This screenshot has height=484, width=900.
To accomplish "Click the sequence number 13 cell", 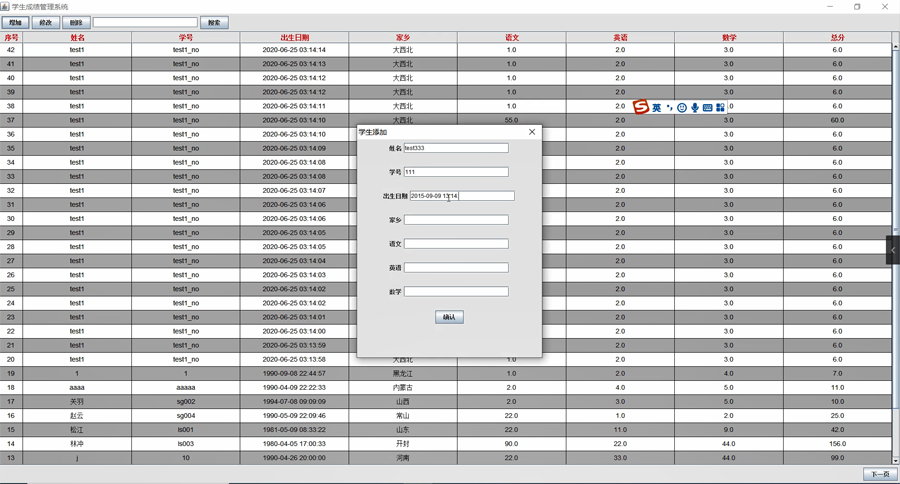I will click(11, 458).
